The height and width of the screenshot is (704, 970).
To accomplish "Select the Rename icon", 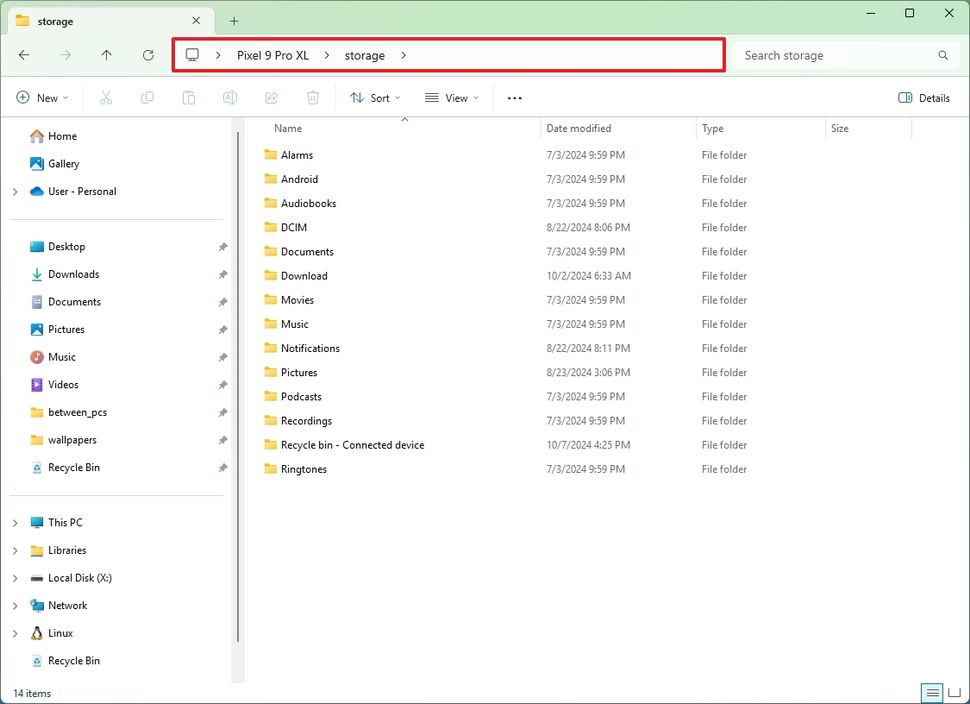I will [230, 97].
